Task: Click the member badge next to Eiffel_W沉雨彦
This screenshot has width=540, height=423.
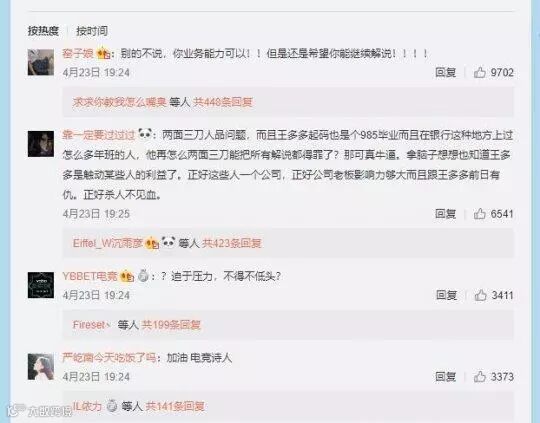Action: point(152,244)
